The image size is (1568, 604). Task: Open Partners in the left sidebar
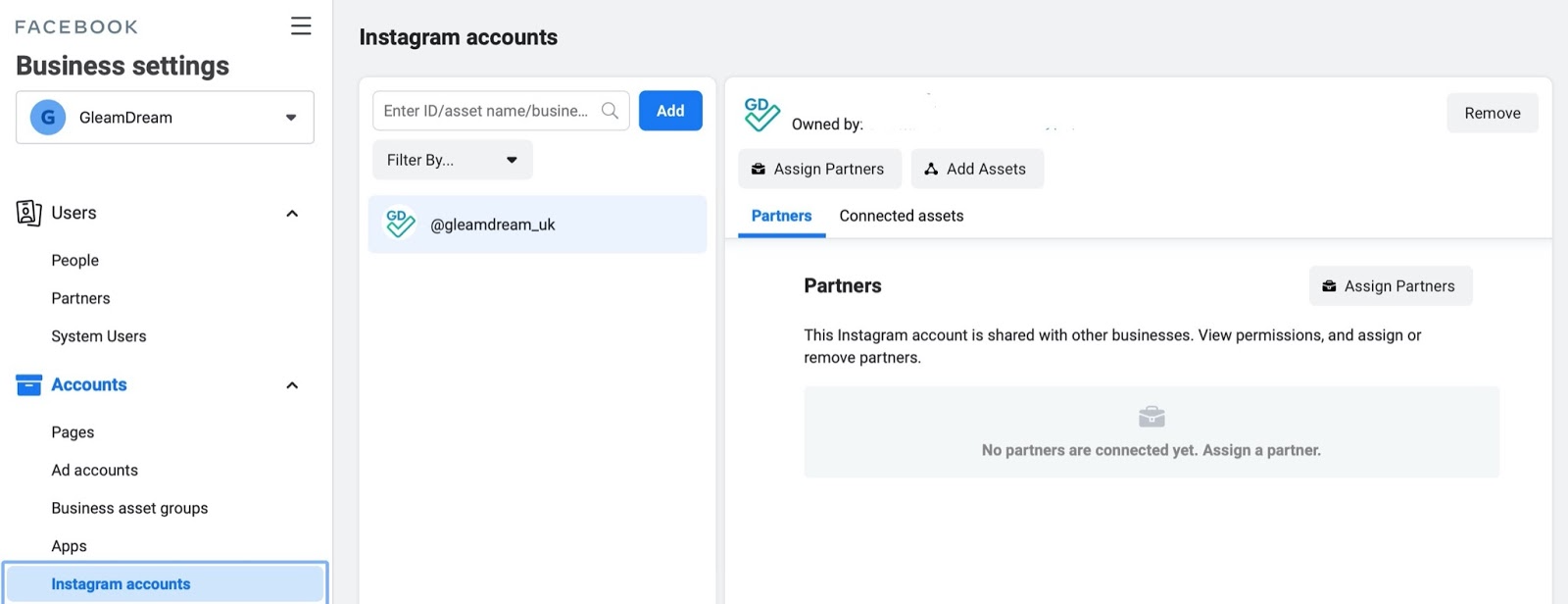[80, 298]
